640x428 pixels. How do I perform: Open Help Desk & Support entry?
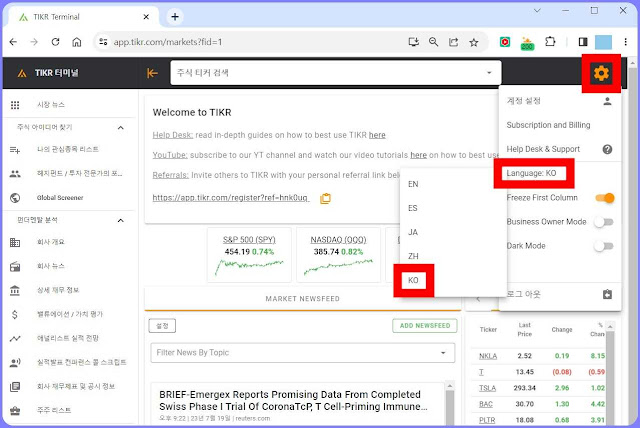tap(543, 149)
